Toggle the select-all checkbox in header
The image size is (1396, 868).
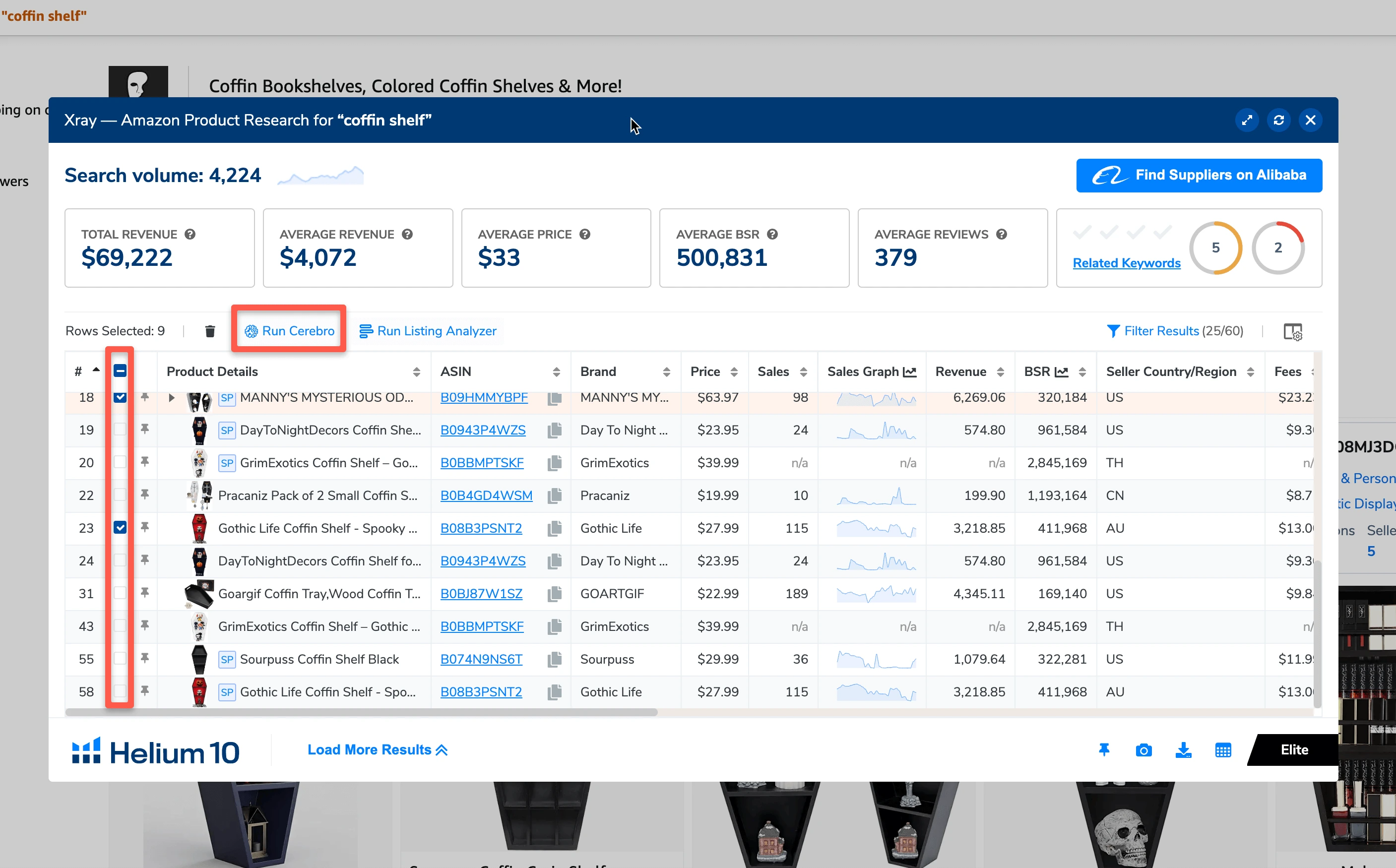click(x=120, y=370)
